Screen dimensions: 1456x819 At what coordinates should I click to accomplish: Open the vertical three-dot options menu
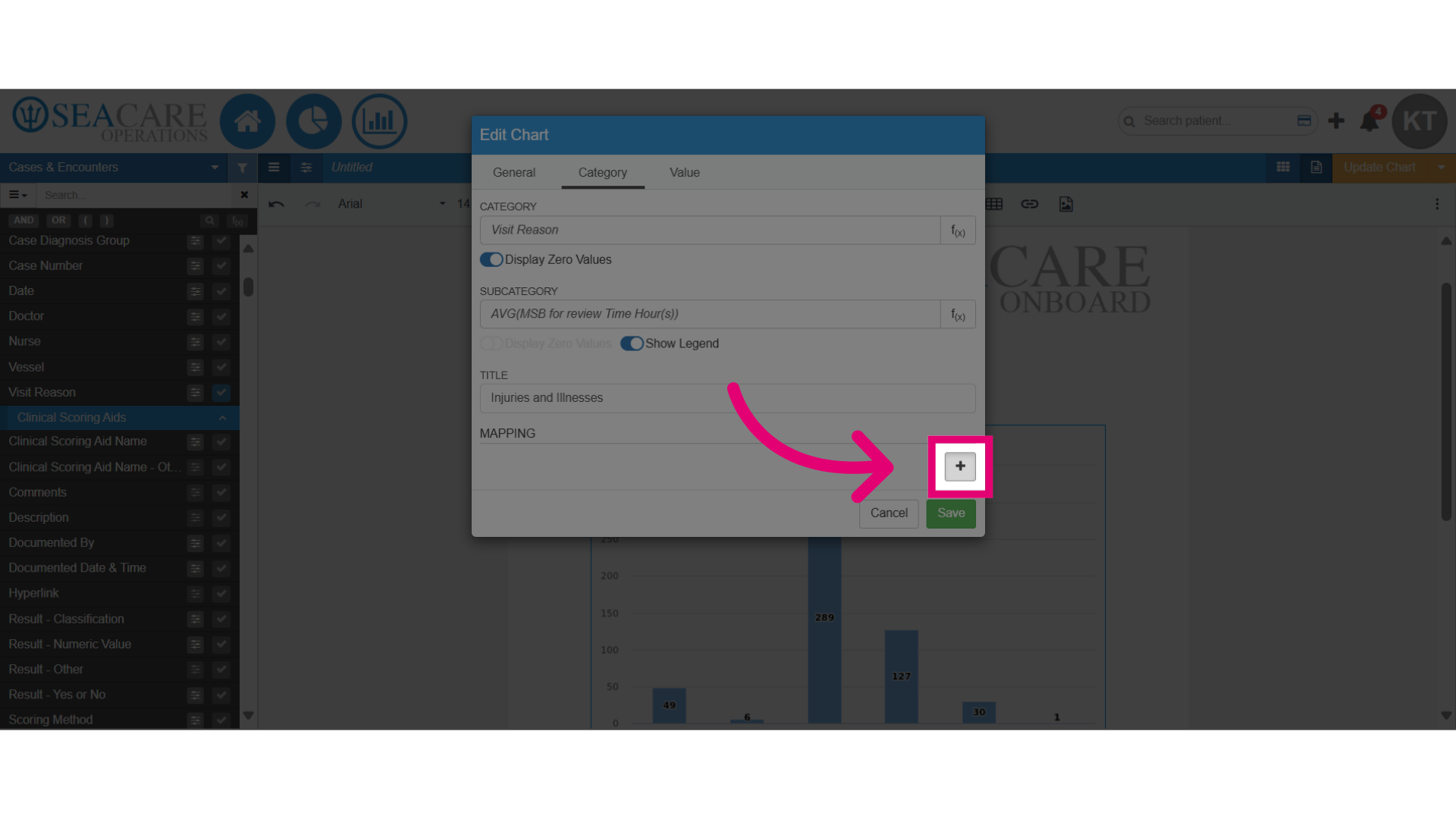[1437, 204]
